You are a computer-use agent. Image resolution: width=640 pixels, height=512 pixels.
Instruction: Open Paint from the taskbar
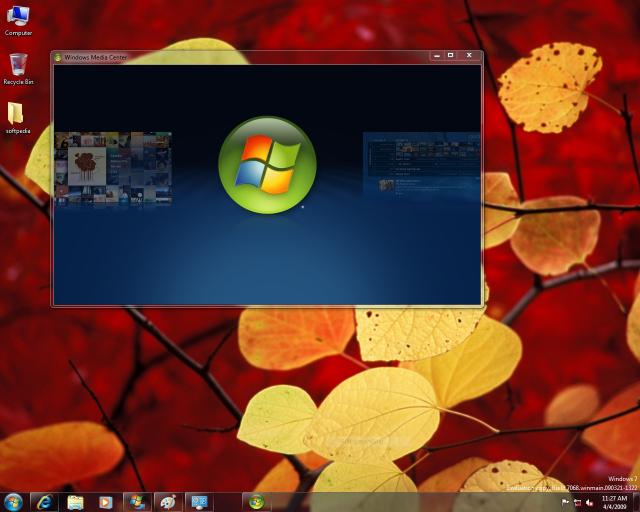pyautogui.click(x=168, y=501)
